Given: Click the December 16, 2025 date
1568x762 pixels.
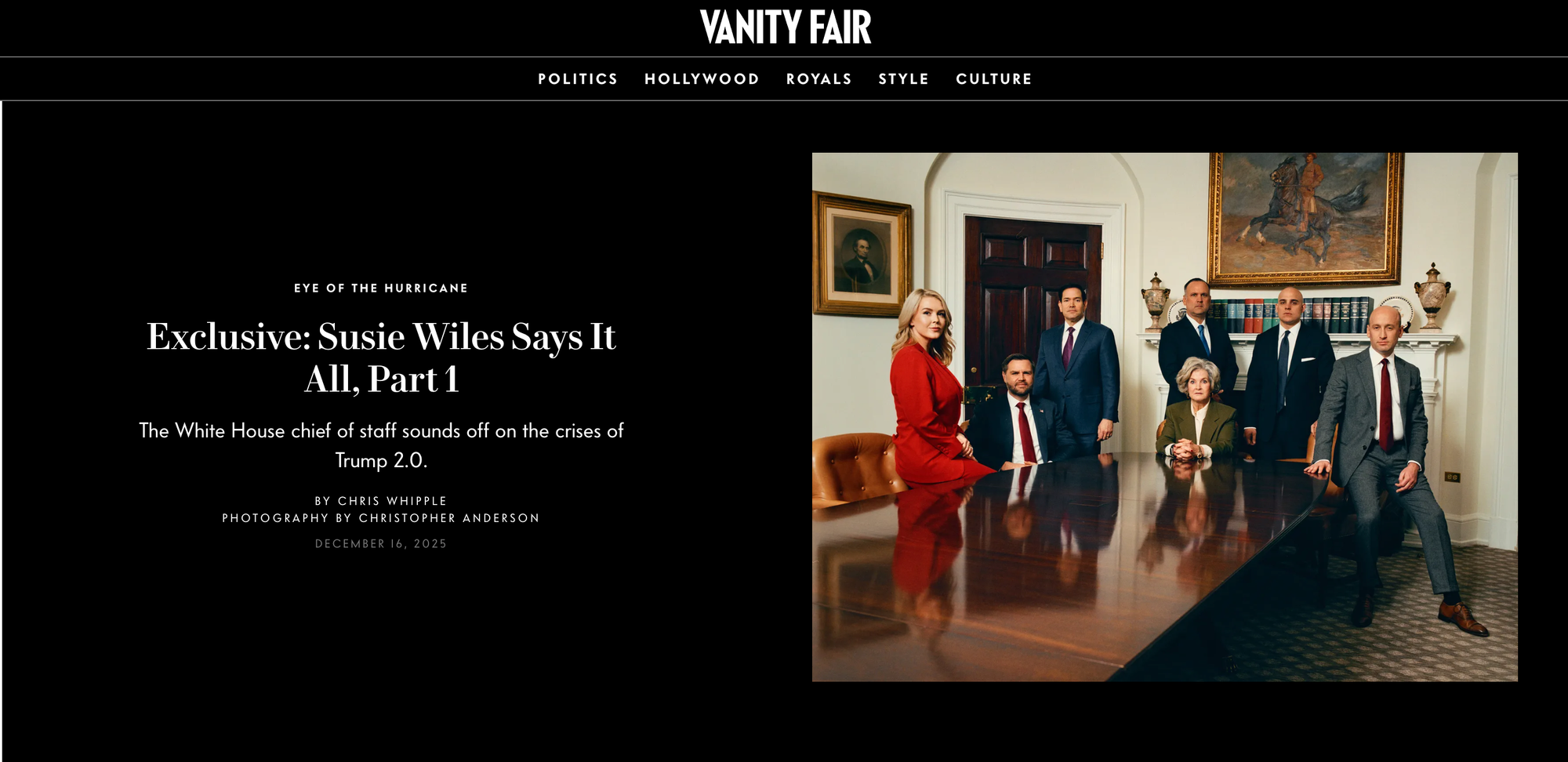Looking at the screenshot, I should [x=381, y=544].
